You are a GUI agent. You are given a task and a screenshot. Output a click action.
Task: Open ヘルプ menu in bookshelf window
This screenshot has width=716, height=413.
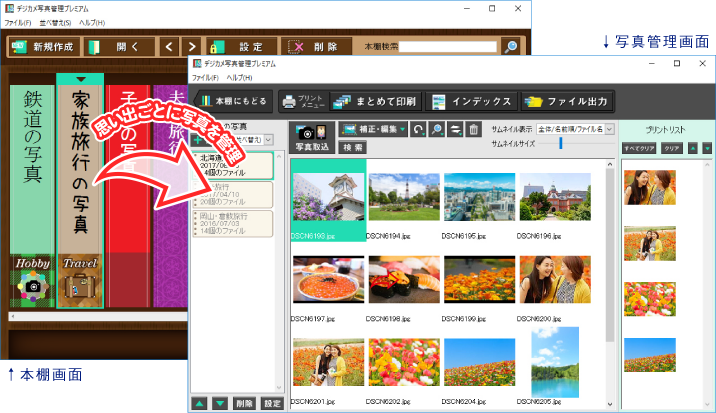point(92,22)
